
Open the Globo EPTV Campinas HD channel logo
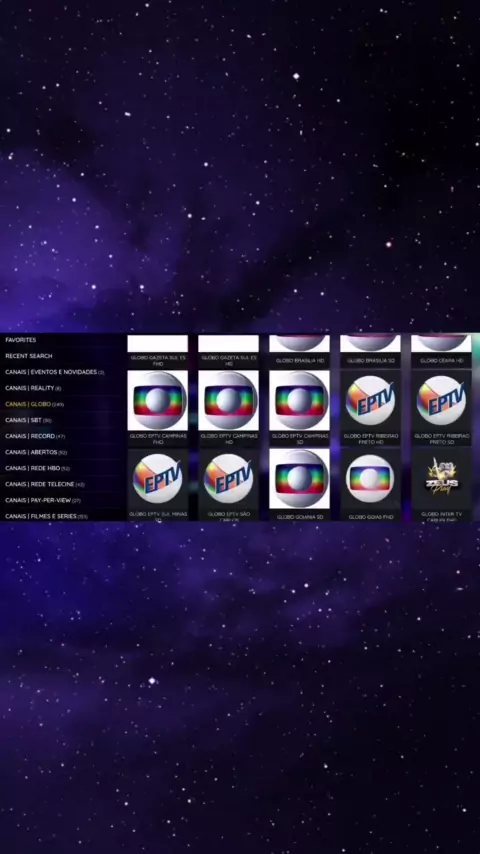pyautogui.click(x=228, y=401)
